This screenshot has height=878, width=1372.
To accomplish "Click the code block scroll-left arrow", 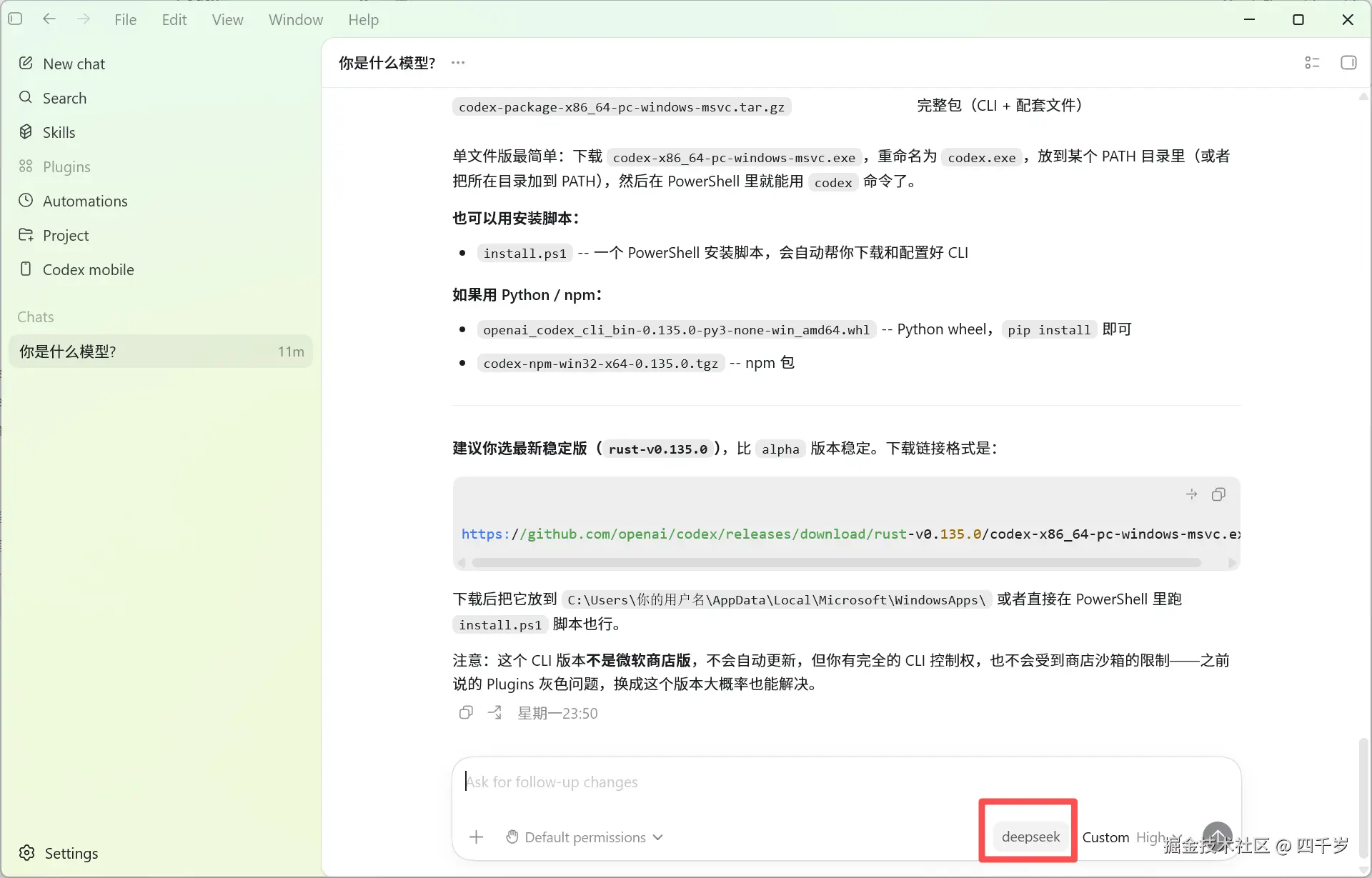I will click(x=462, y=563).
